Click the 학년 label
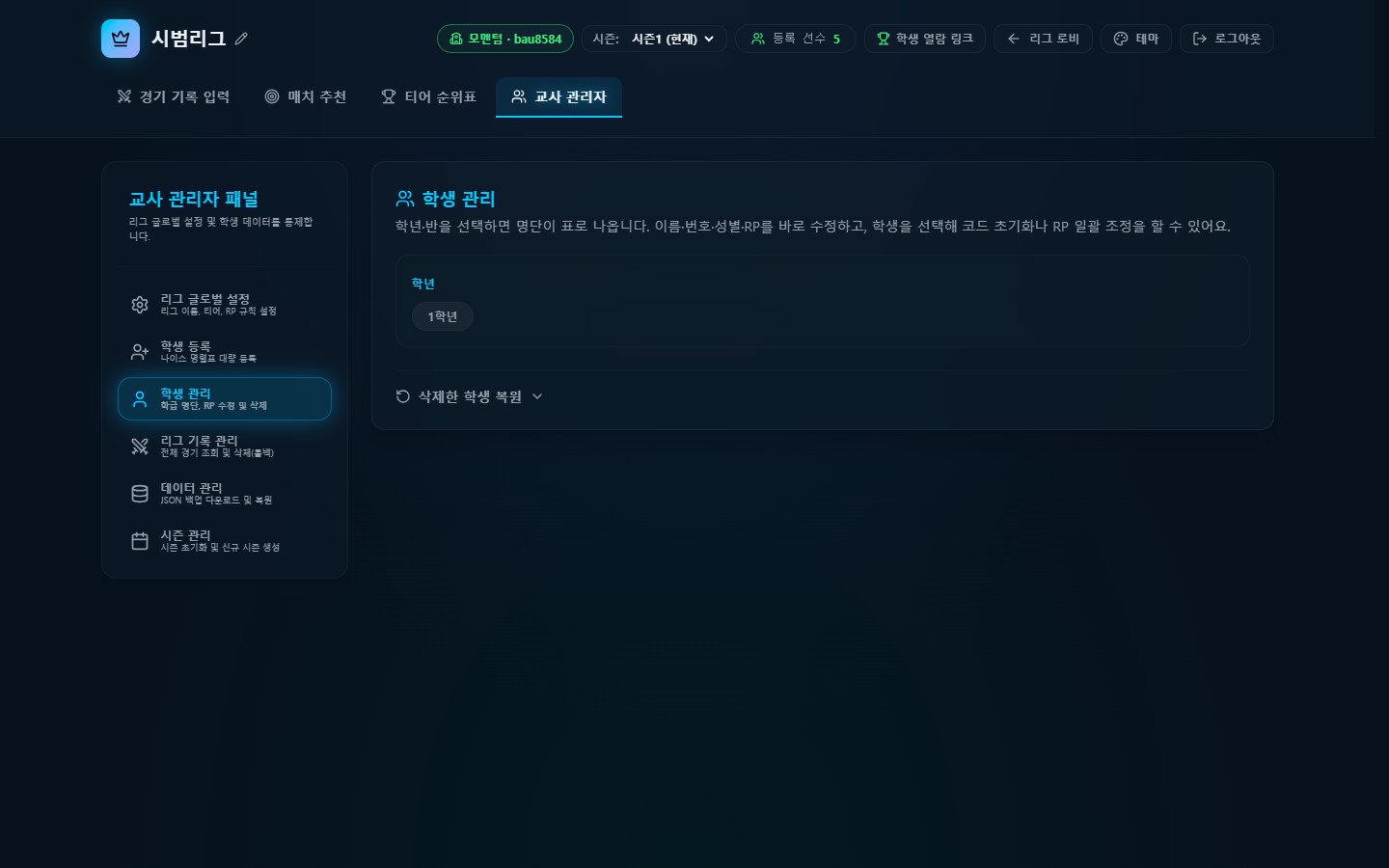The image size is (1389, 868). click(423, 284)
